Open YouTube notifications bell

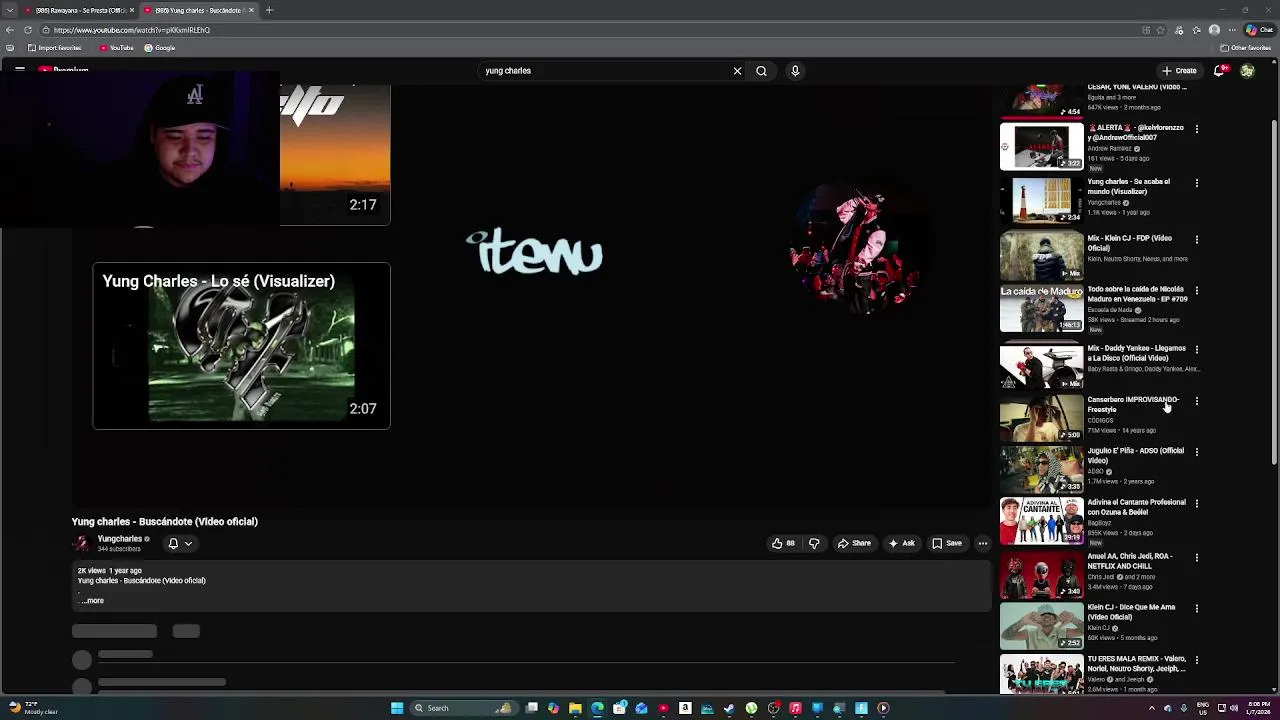tap(1219, 71)
